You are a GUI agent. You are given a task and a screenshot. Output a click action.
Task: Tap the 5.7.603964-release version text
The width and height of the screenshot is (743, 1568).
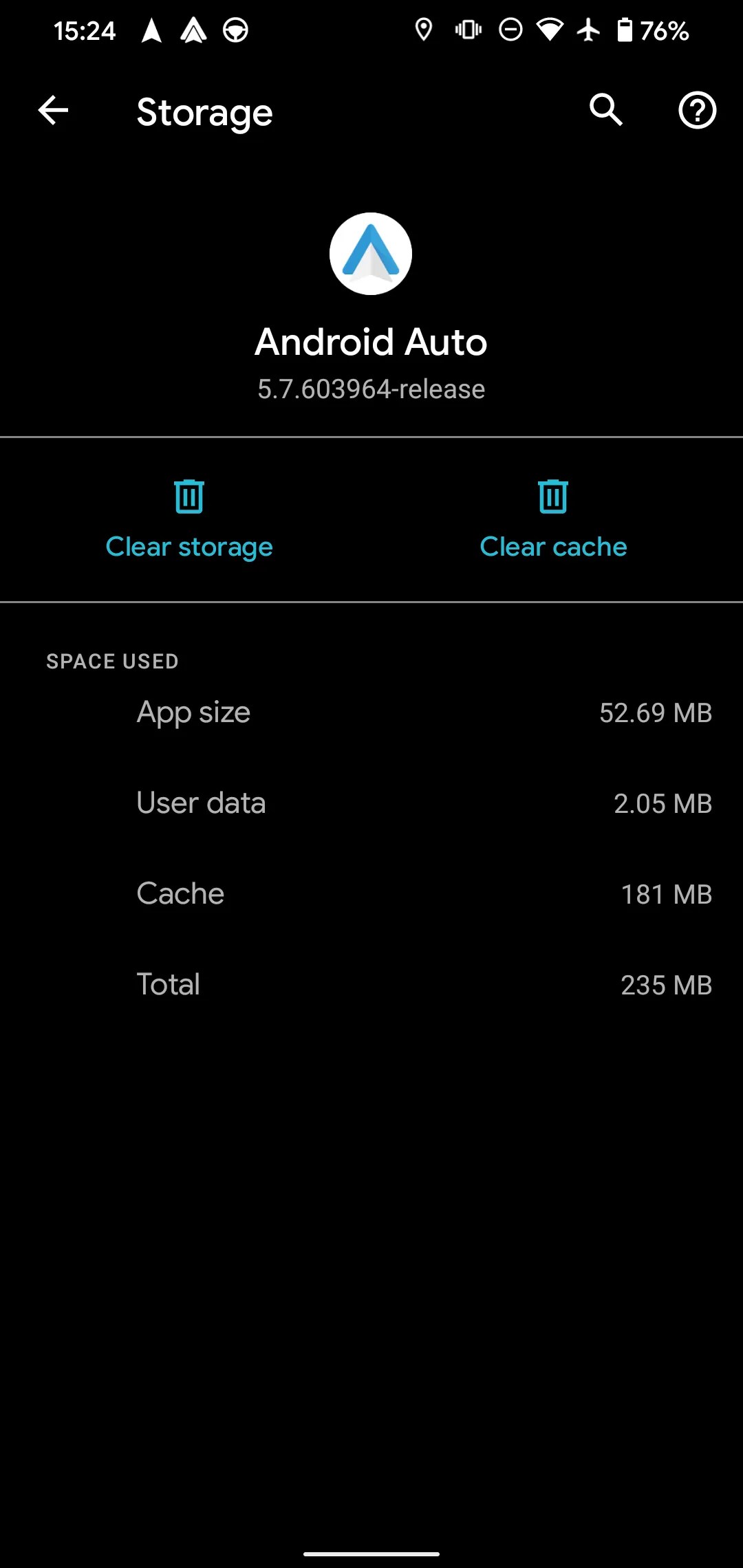coord(371,389)
